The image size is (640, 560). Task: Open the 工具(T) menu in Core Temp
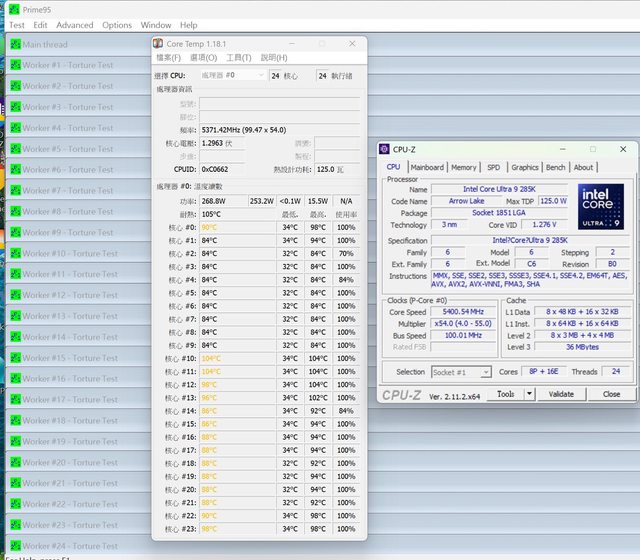tap(239, 58)
